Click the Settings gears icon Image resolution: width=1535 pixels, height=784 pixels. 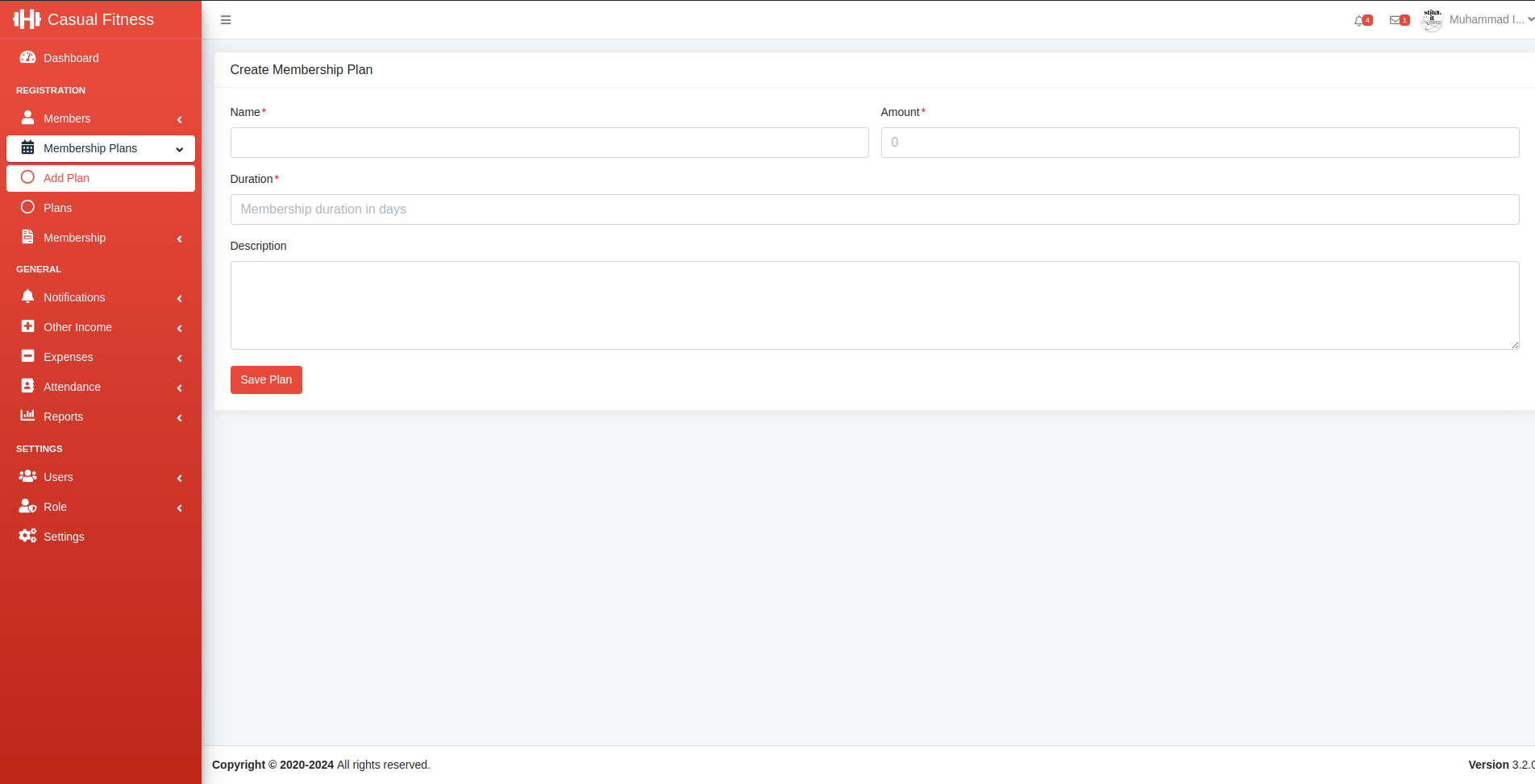click(27, 535)
